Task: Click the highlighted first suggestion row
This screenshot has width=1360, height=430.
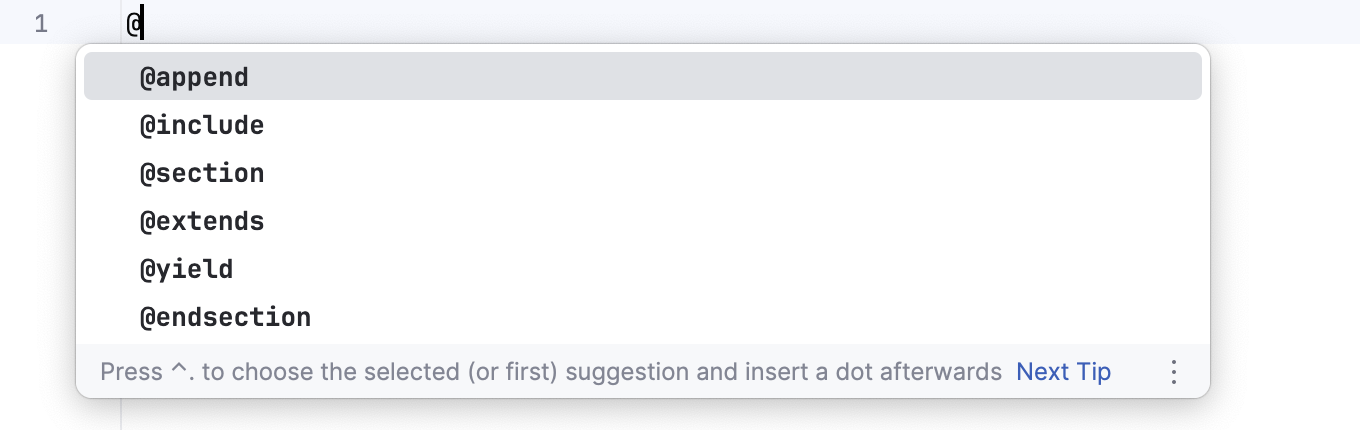Action: [x=642, y=77]
